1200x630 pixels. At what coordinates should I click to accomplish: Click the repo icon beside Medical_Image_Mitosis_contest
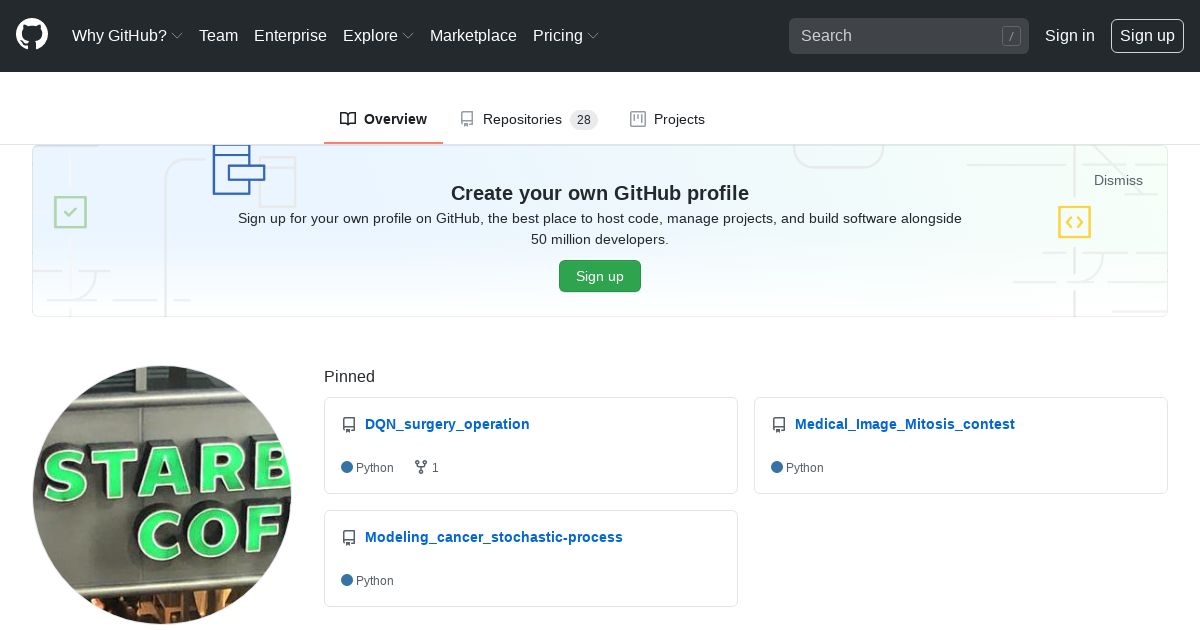[x=779, y=425]
